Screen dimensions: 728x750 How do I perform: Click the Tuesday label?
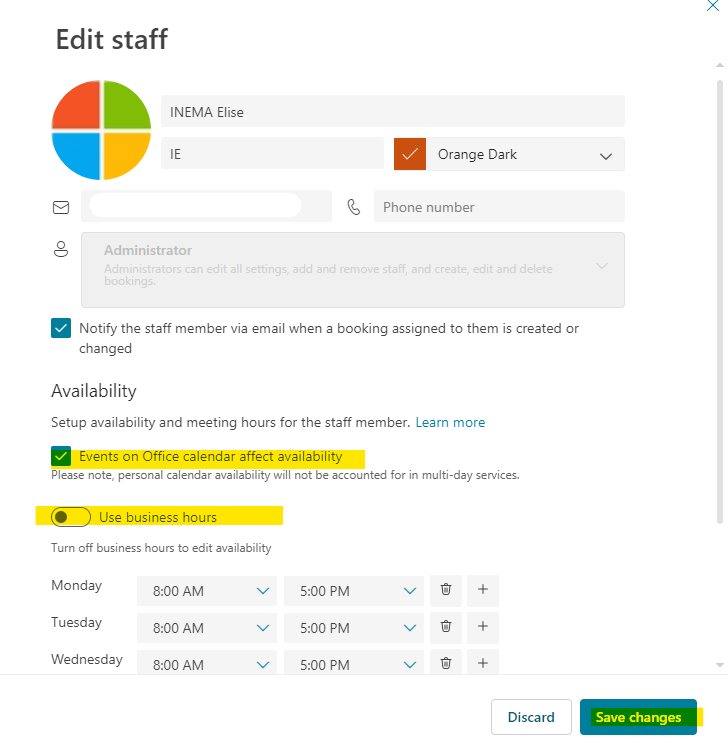(x=77, y=622)
